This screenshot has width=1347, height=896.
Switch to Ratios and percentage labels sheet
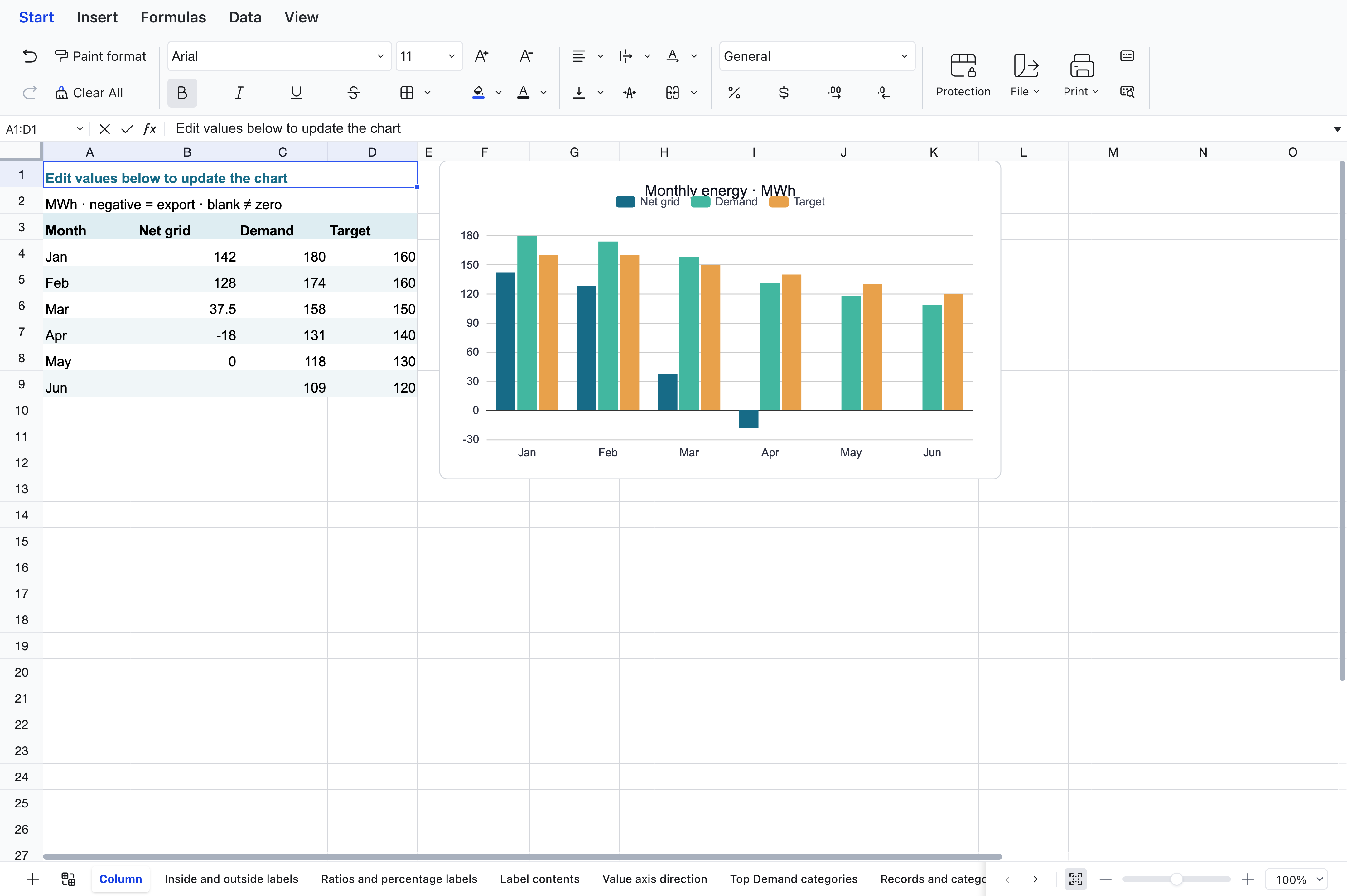tap(399, 879)
